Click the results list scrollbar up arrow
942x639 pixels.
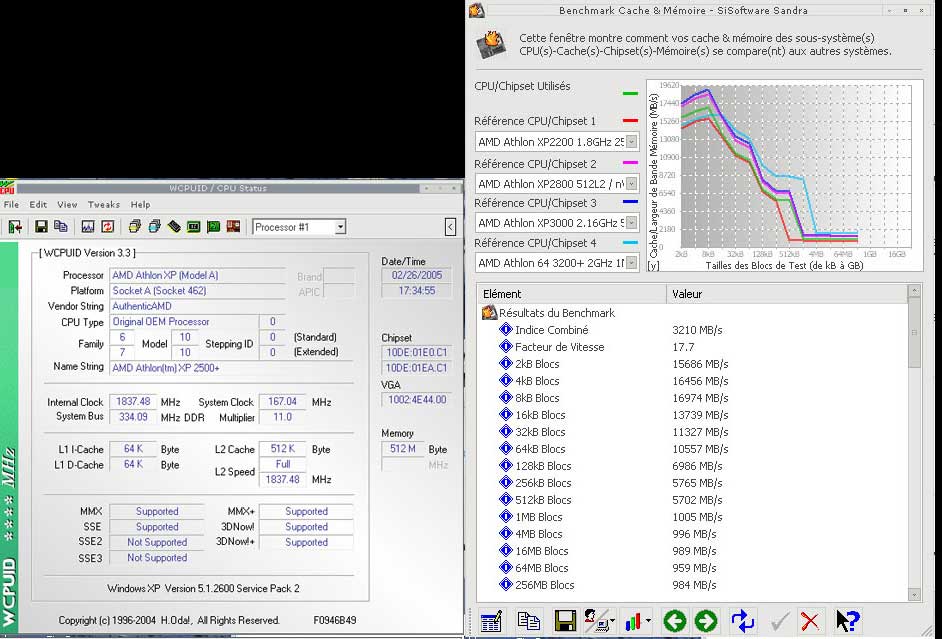point(914,291)
